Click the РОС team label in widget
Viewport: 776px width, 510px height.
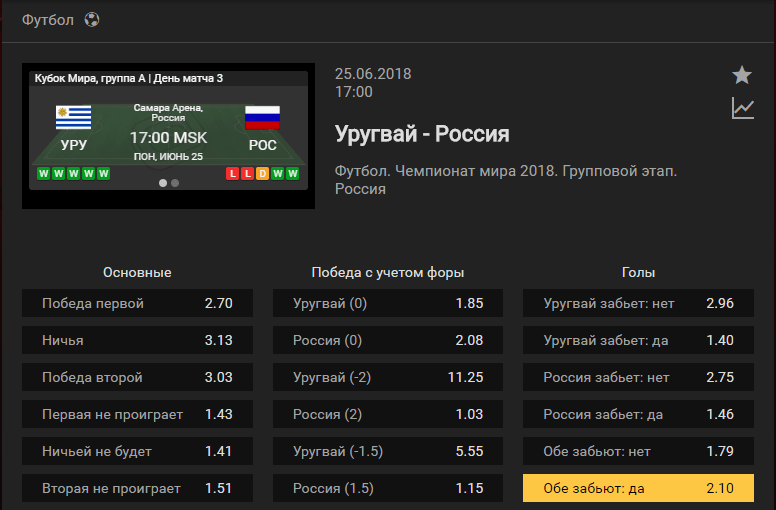click(x=262, y=145)
